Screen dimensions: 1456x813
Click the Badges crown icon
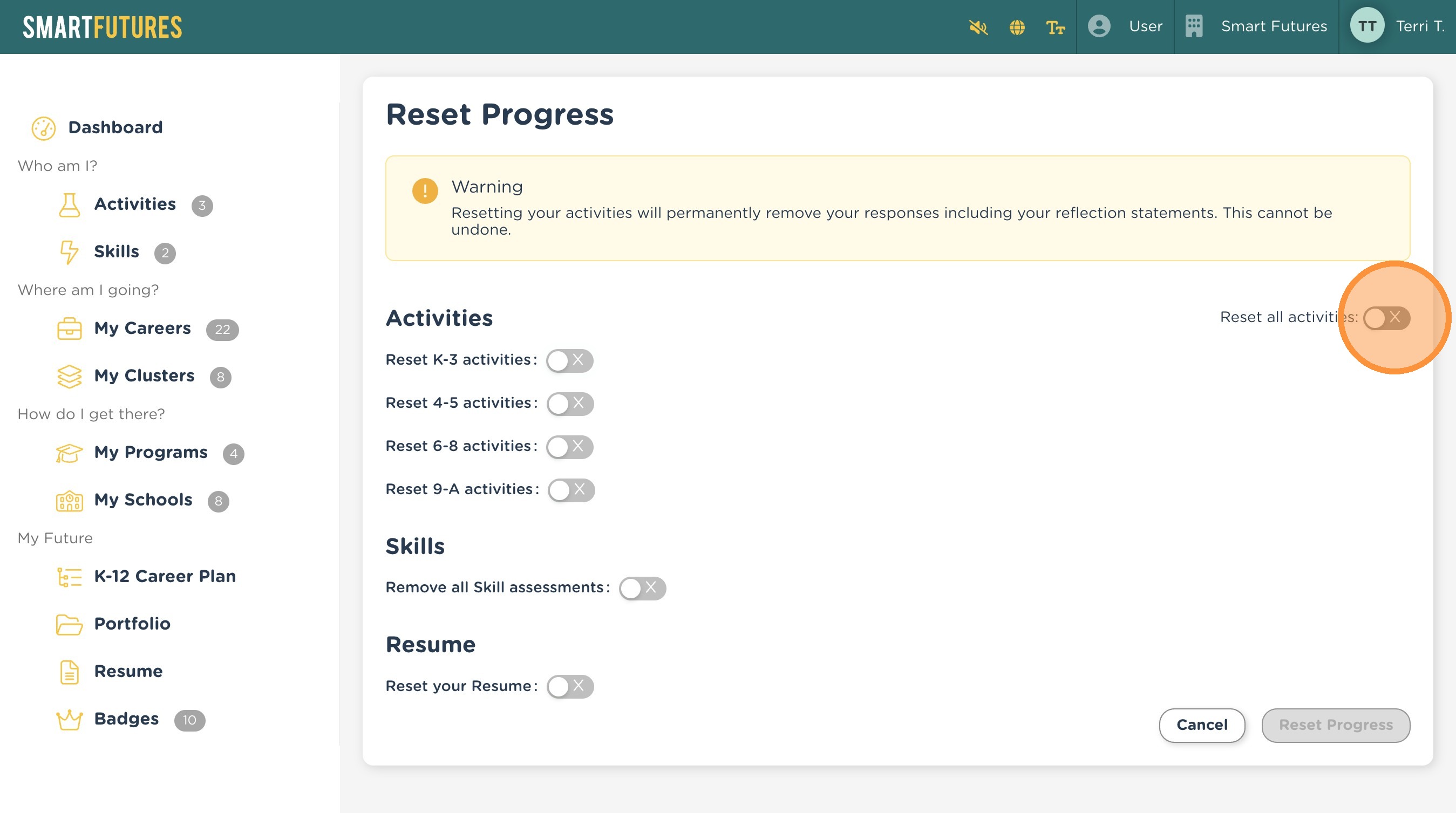pos(69,720)
